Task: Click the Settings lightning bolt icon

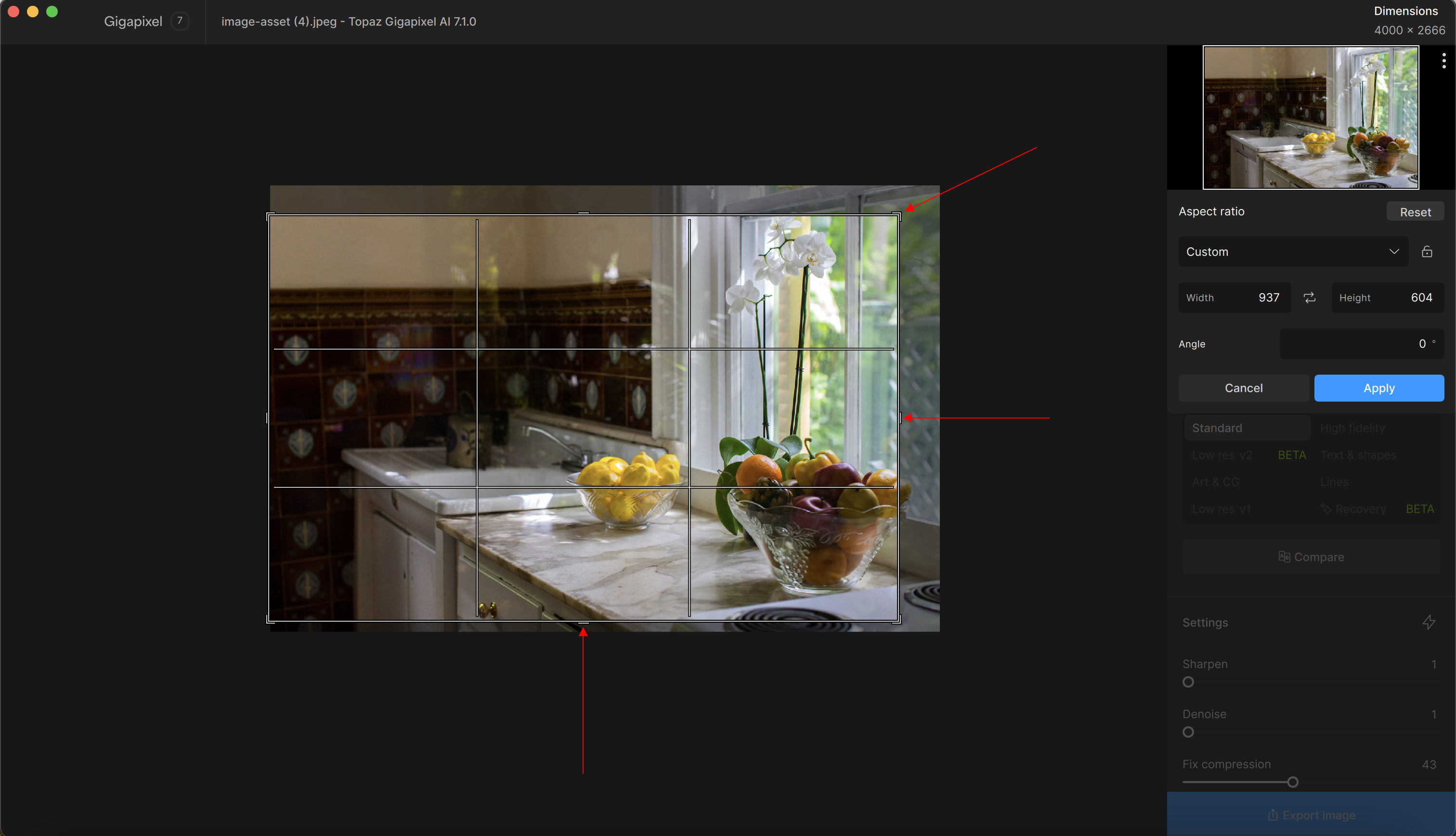Action: pyautogui.click(x=1429, y=622)
